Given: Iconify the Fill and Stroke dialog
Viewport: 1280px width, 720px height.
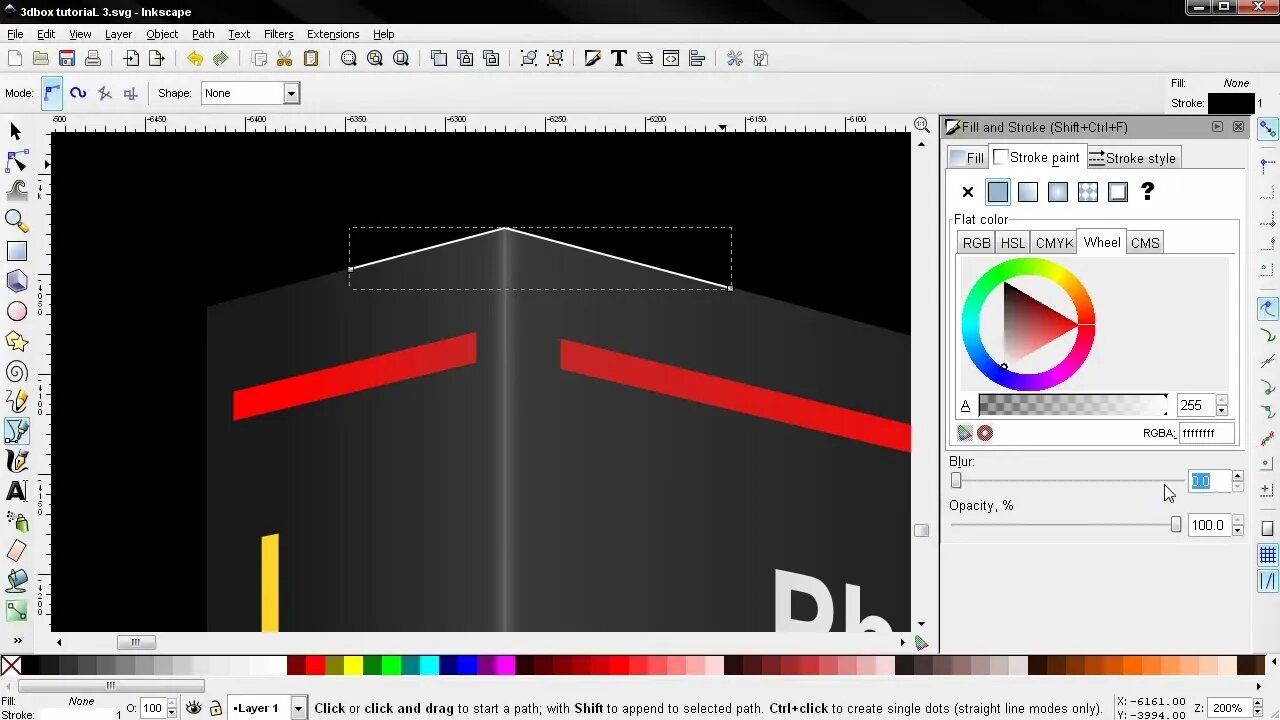Looking at the screenshot, I should click(1217, 127).
